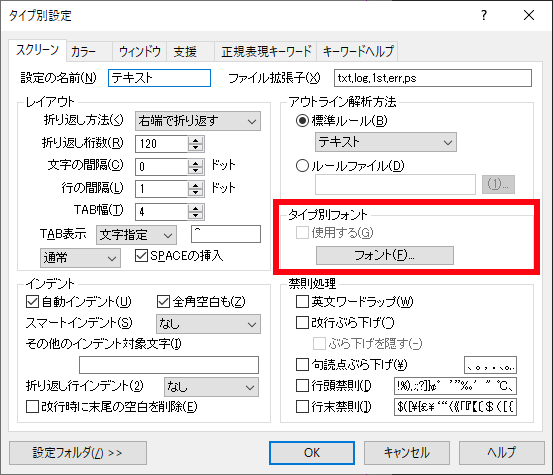The width and height of the screenshot is (553, 475).
Task: Click the TAB display character field
Action: [x=226, y=234]
